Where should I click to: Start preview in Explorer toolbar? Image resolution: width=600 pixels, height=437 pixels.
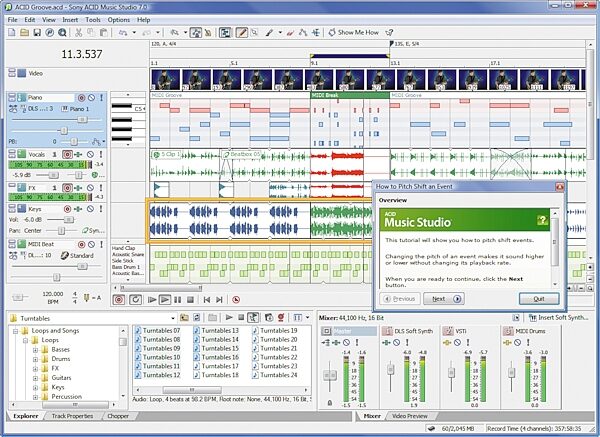(229, 318)
